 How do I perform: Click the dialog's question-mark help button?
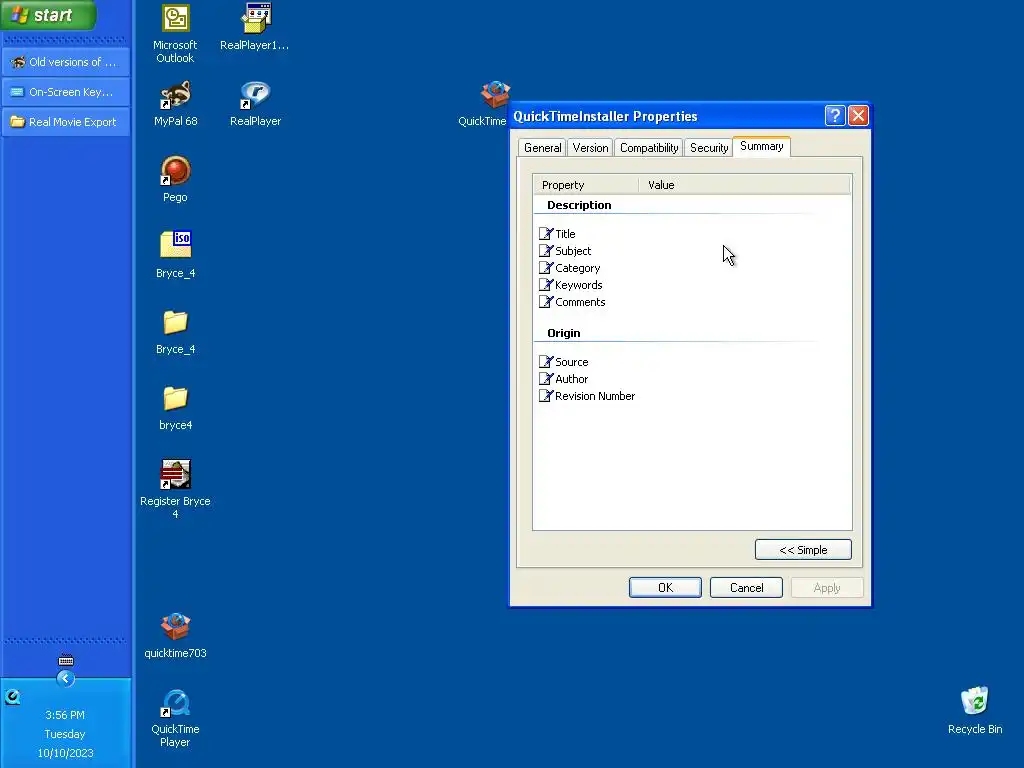pyautogui.click(x=835, y=116)
